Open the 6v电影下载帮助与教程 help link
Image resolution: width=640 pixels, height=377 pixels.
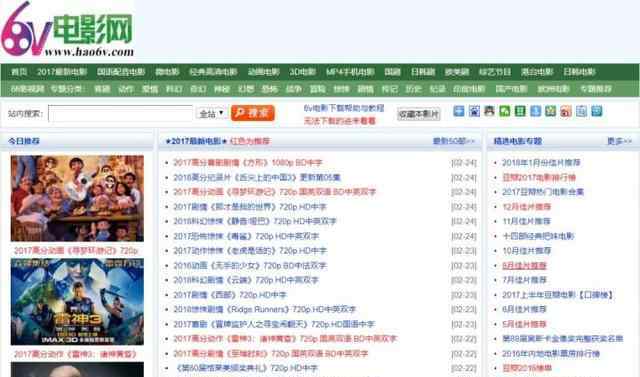[x=344, y=108]
